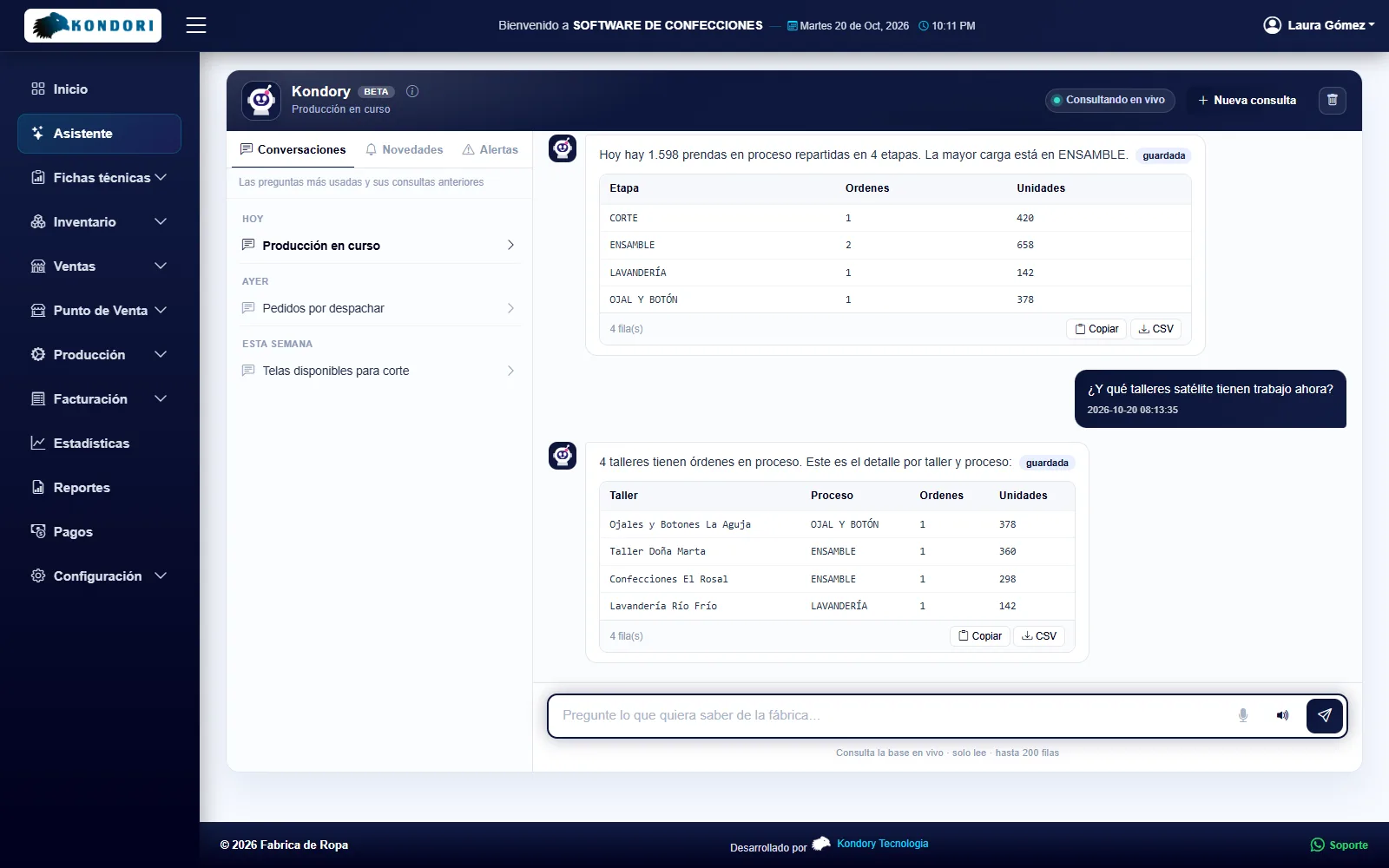The image size is (1389, 868).
Task: Copy the Etapa table with Copiar
Action: pyautogui.click(x=1096, y=329)
